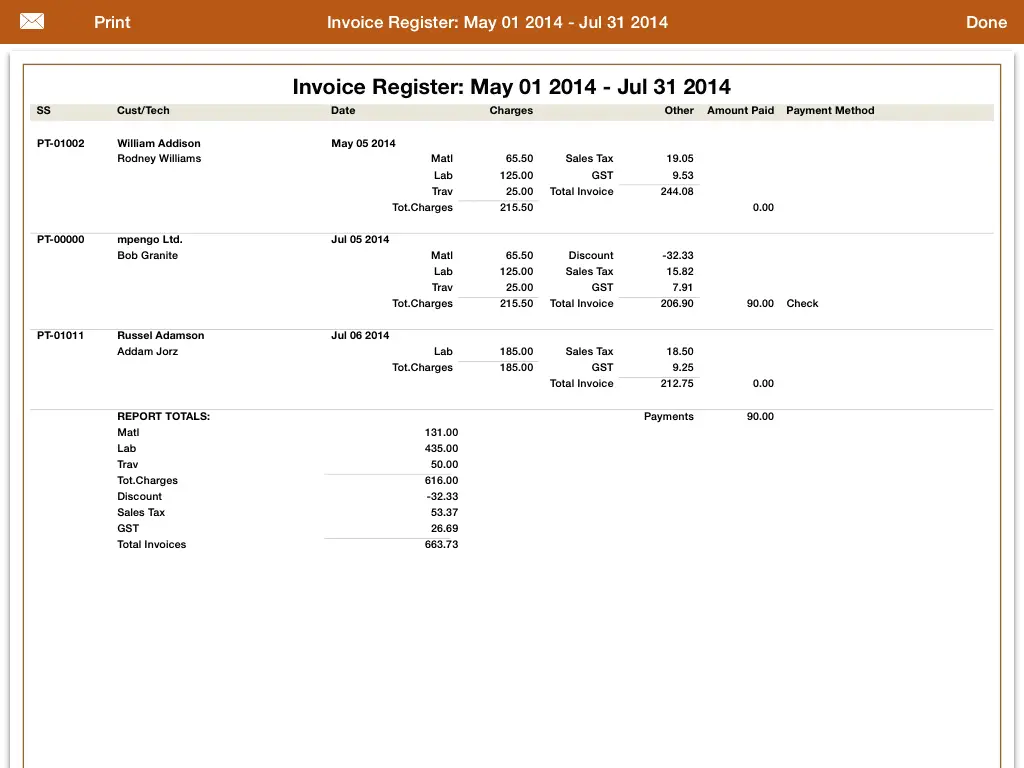
Task: Click report Sales Tax total 53.37
Action: tap(444, 512)
